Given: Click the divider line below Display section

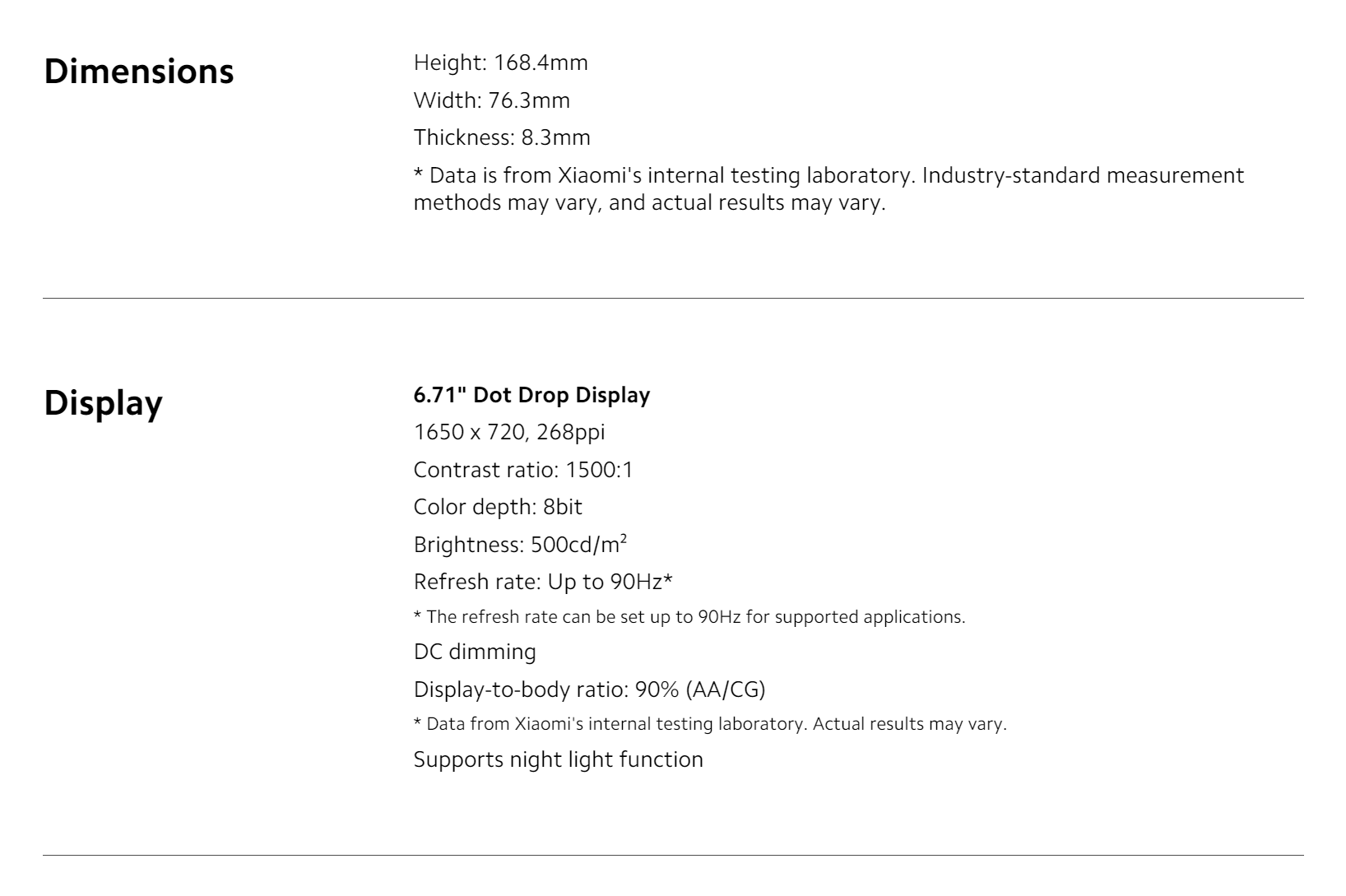Looking at the screenshot, I should click(x=673, y=855).
